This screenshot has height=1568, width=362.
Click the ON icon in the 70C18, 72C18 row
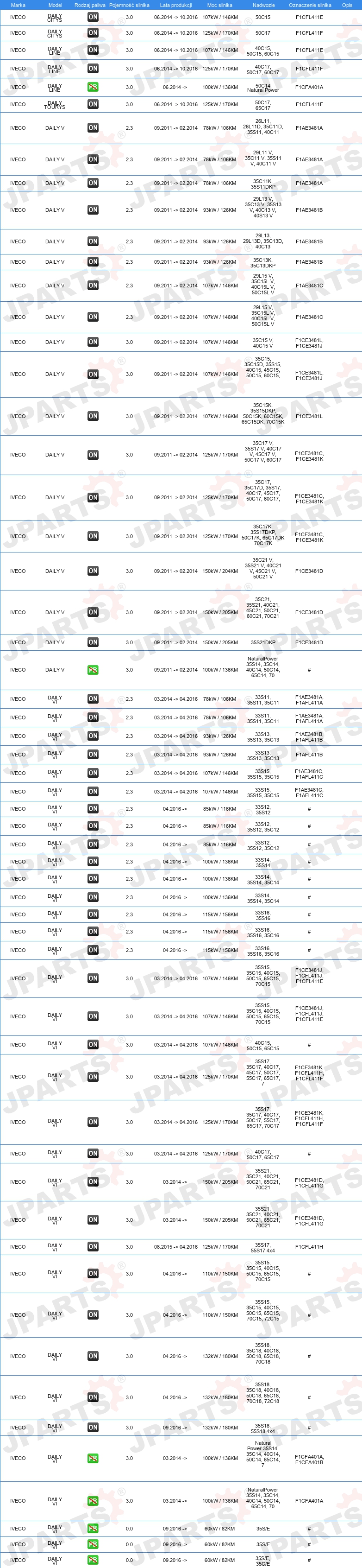click(93, 1397)
